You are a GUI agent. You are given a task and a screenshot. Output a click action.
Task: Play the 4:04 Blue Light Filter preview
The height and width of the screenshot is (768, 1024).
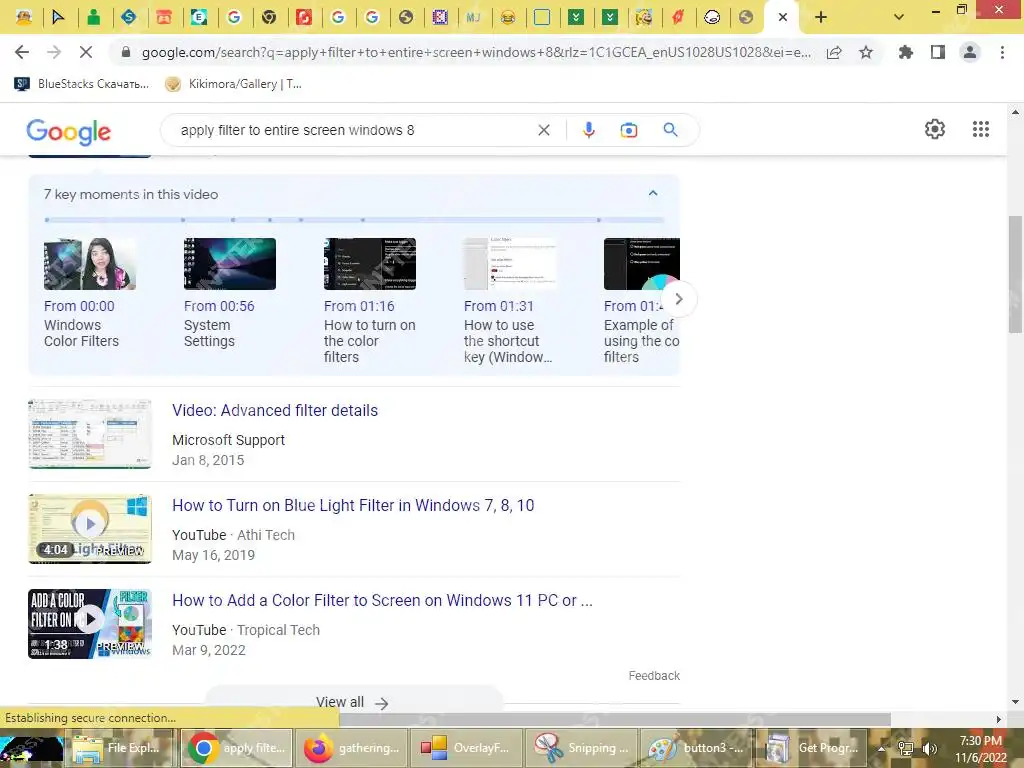pyautogui.click(x=89, y=528)
